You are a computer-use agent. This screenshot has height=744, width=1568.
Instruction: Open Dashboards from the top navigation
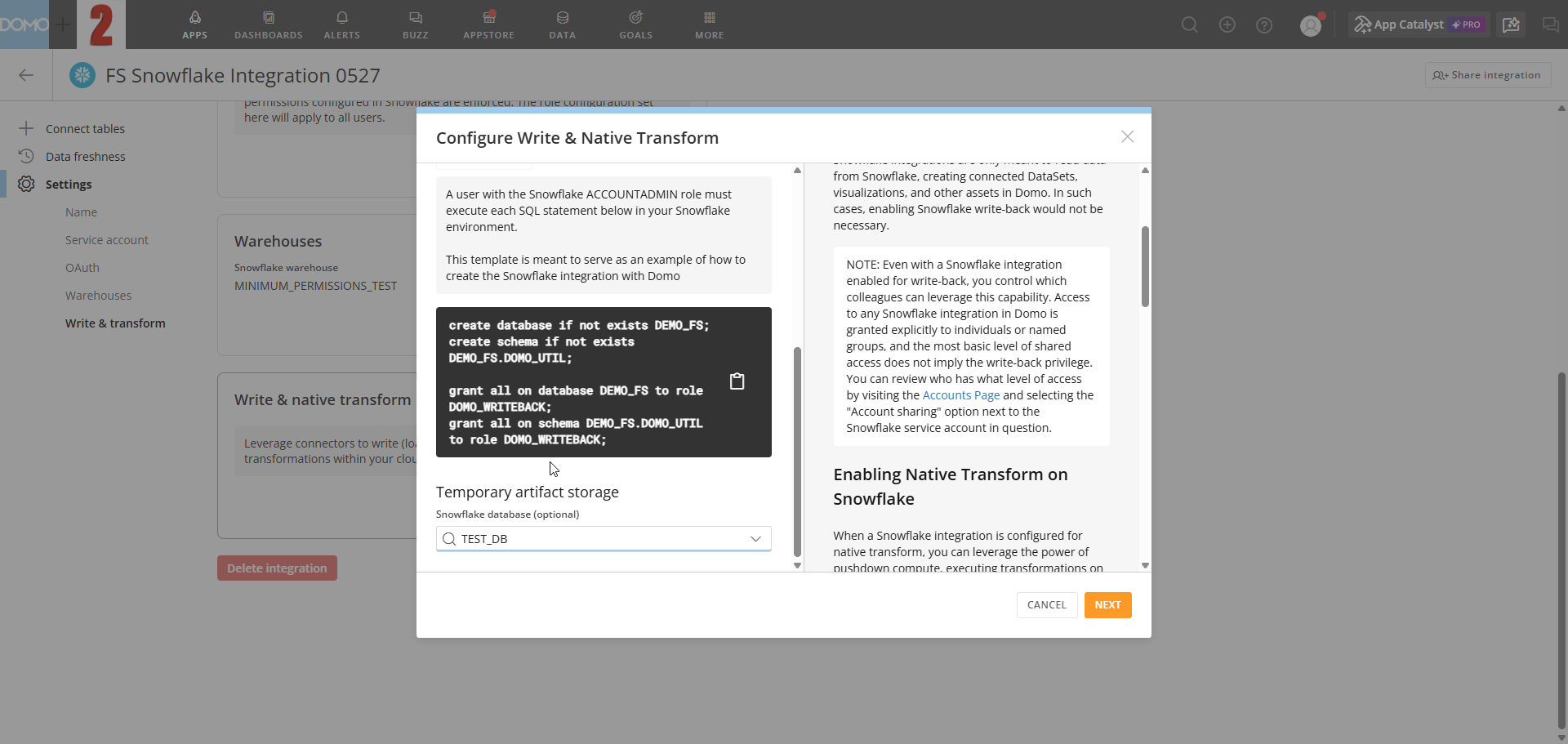pyautogui.click(x=268, y=25)
